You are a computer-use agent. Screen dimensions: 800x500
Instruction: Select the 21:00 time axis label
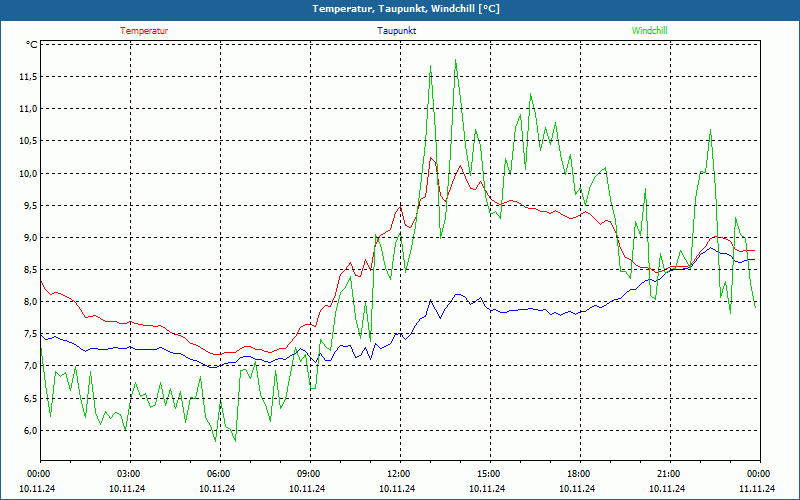pos(669,474)
